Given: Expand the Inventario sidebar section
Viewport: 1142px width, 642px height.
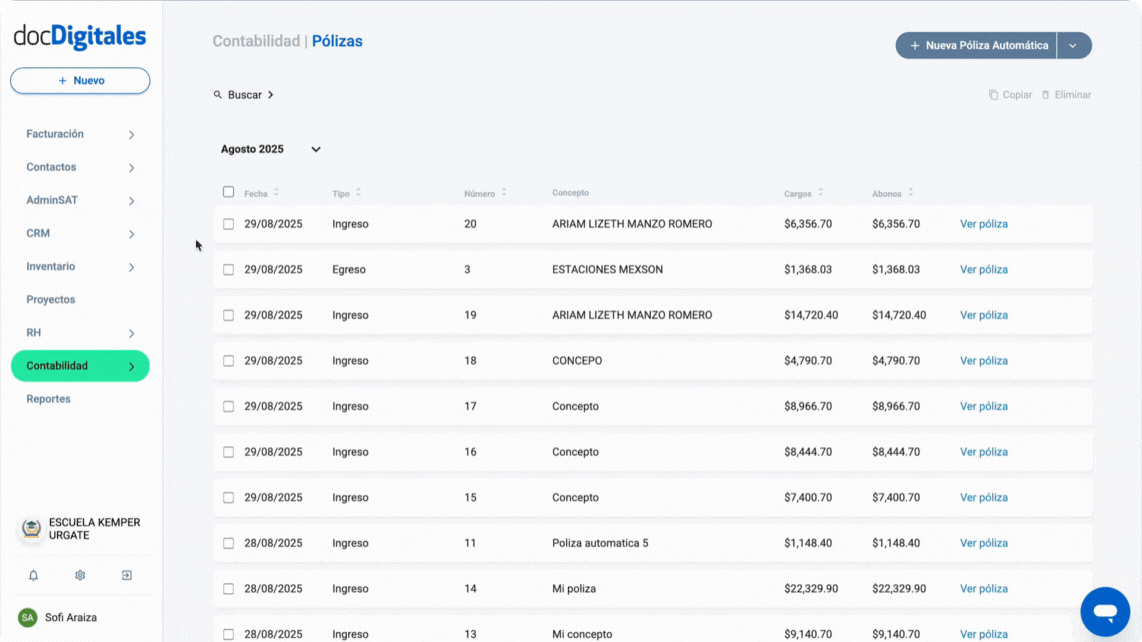Looking at the screenshot, I should [79, 266].
